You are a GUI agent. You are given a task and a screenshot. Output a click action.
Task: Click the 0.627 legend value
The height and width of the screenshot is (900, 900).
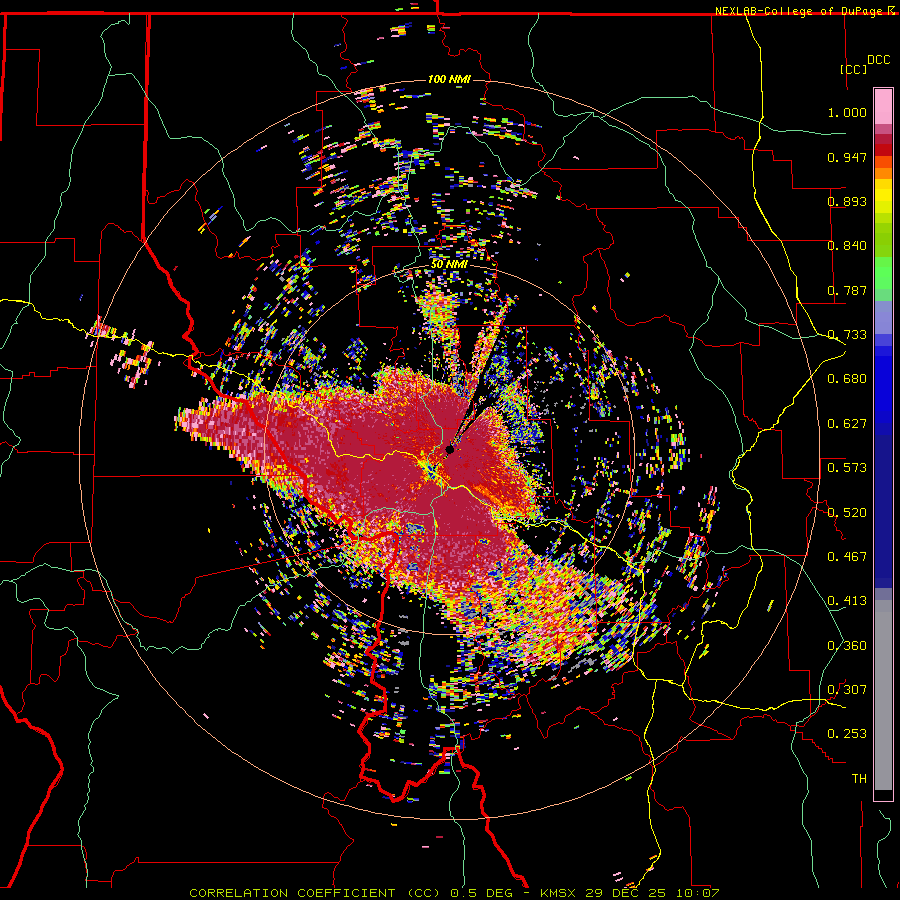[x=847, y=424]
